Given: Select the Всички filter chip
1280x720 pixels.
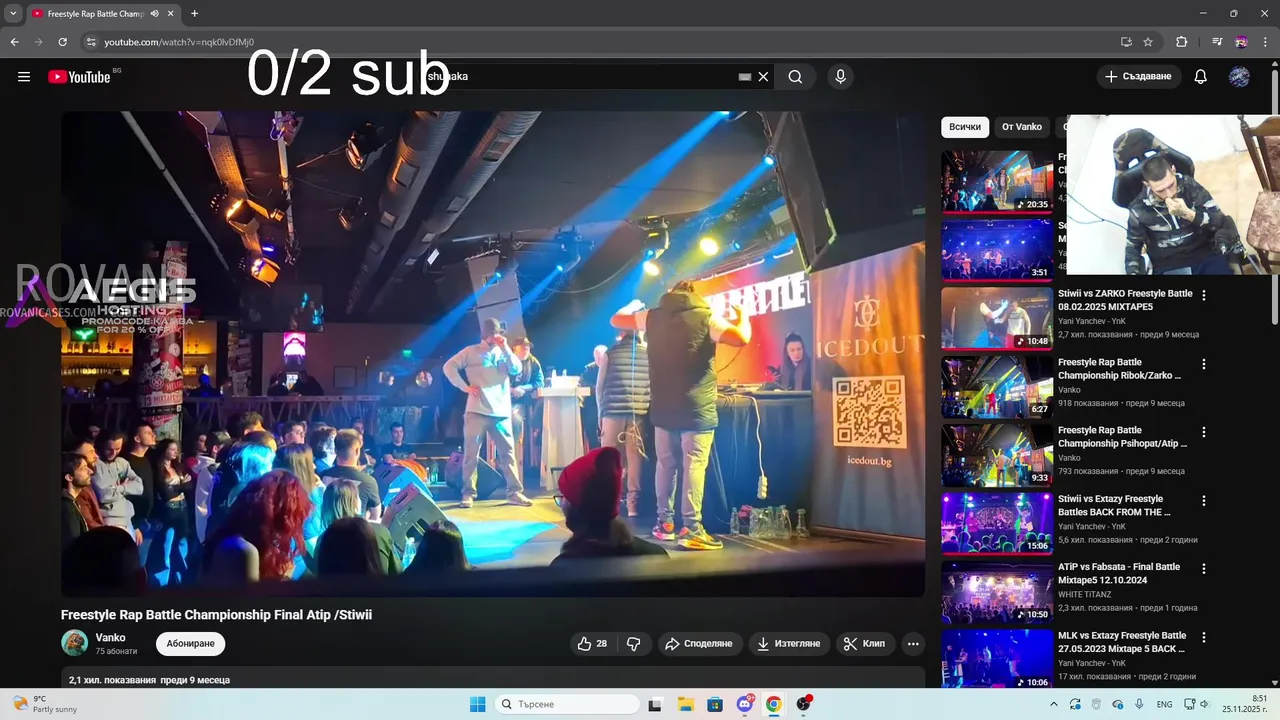Looking at the screenshot, I should tap(965, 127).
